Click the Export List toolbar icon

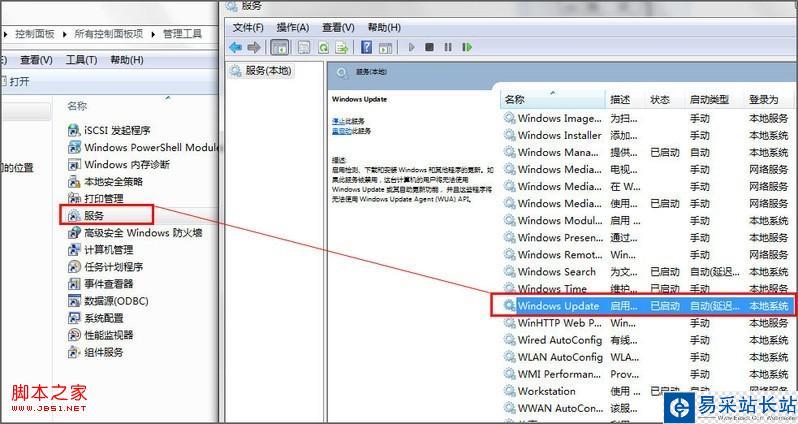click(341, 47)
